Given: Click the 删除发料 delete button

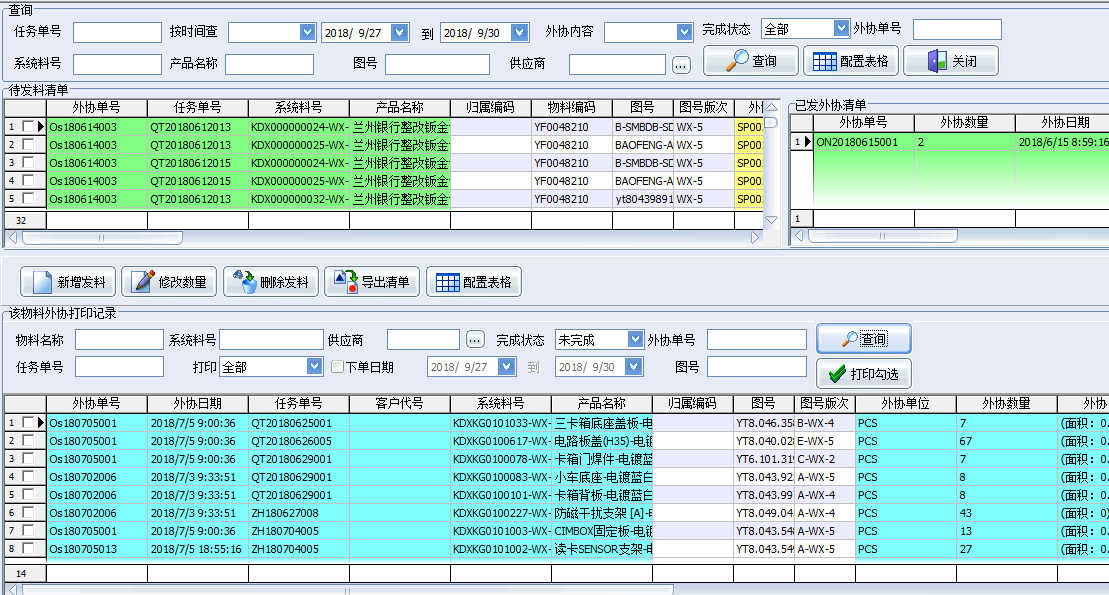Looking at the screenshot, I should point(272,282).
